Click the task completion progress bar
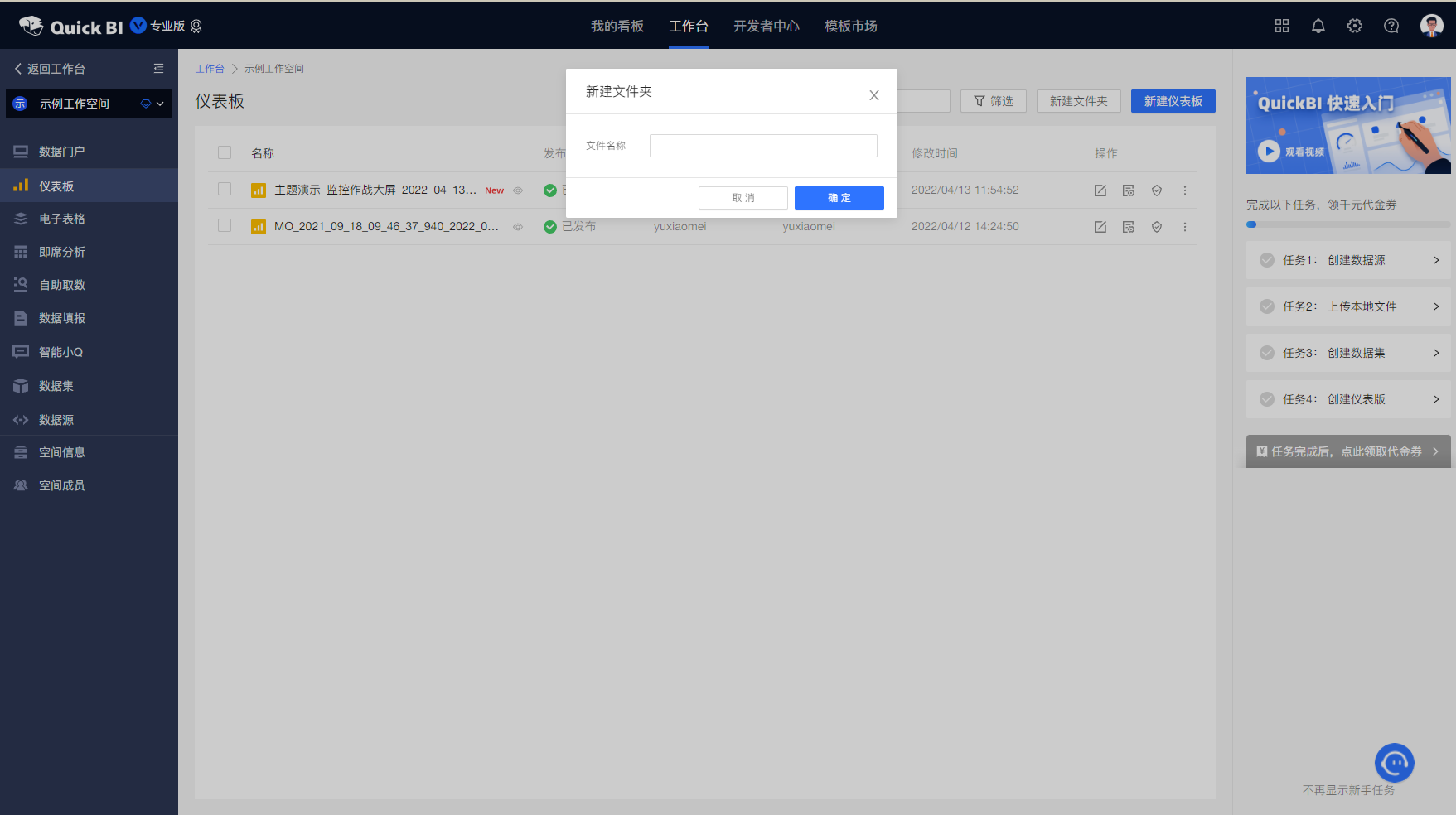 pos(1347,224)
